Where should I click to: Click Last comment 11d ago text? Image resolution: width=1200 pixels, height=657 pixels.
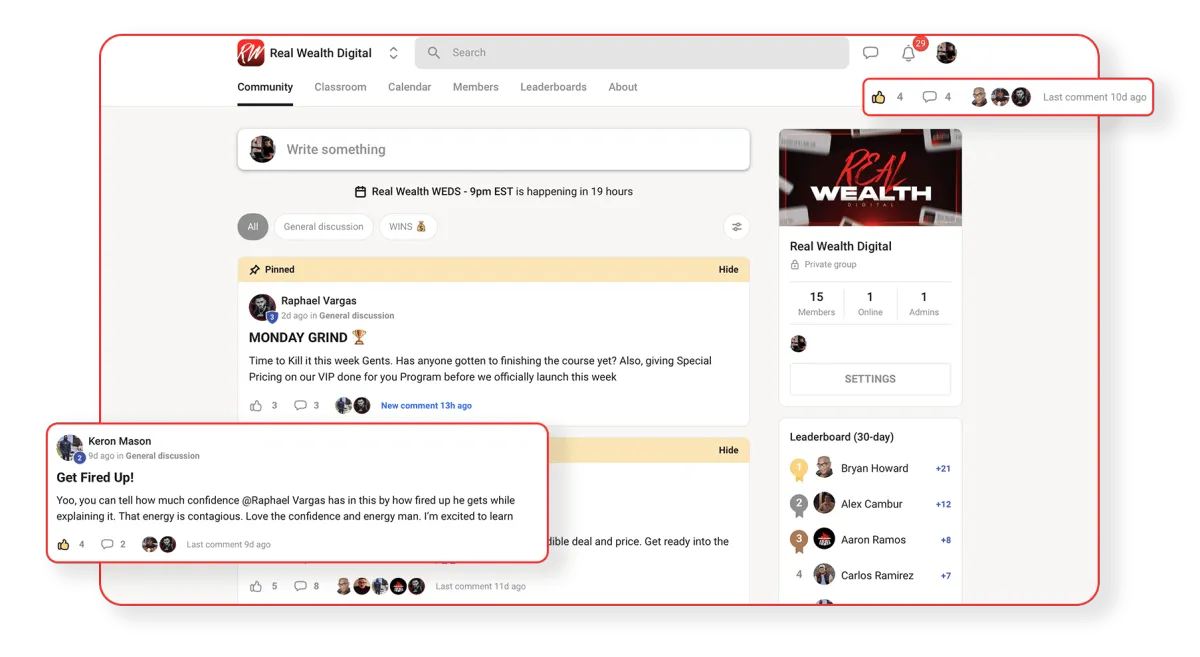pos(480,586)
